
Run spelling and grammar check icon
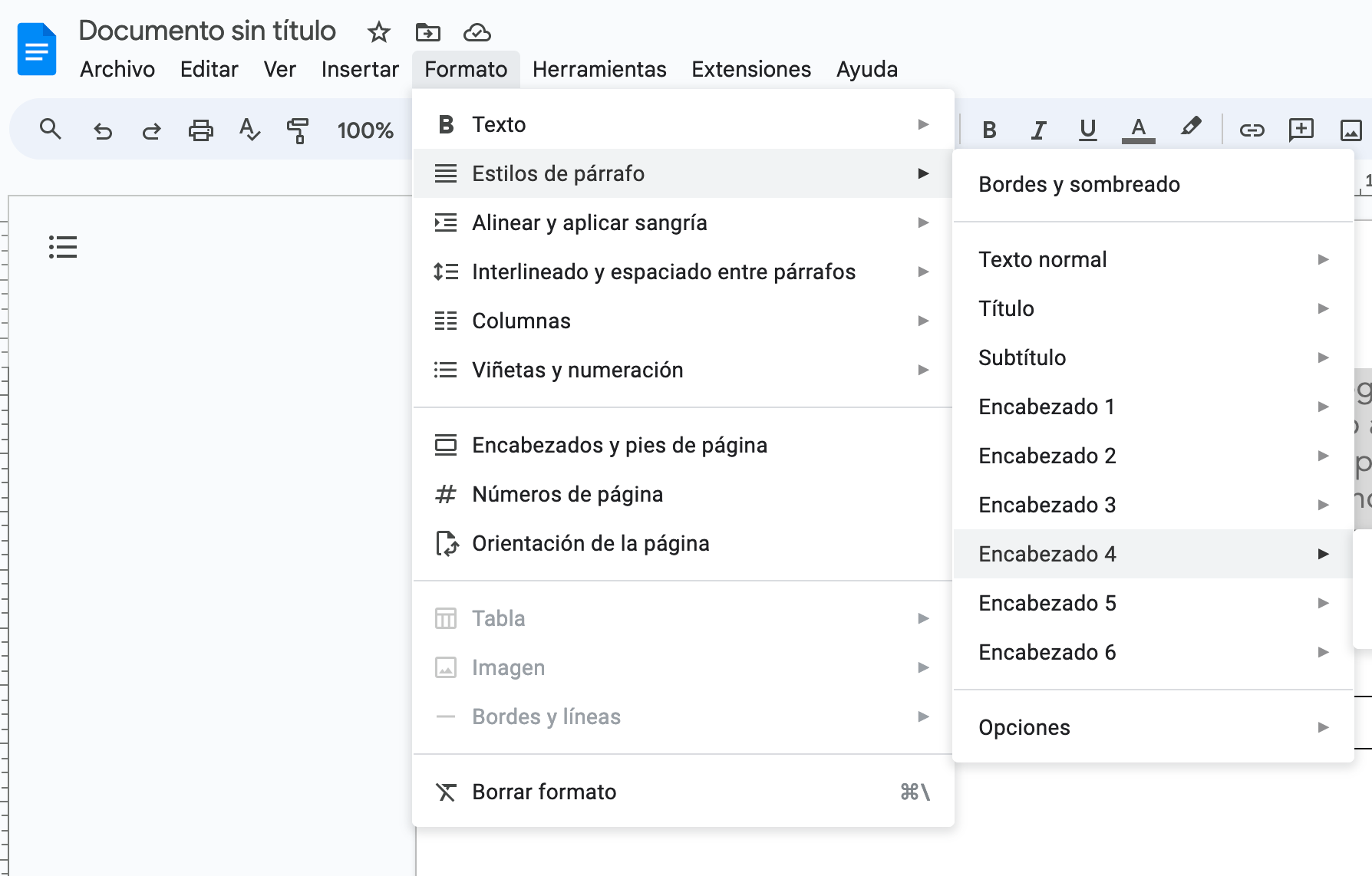(249, 130)
